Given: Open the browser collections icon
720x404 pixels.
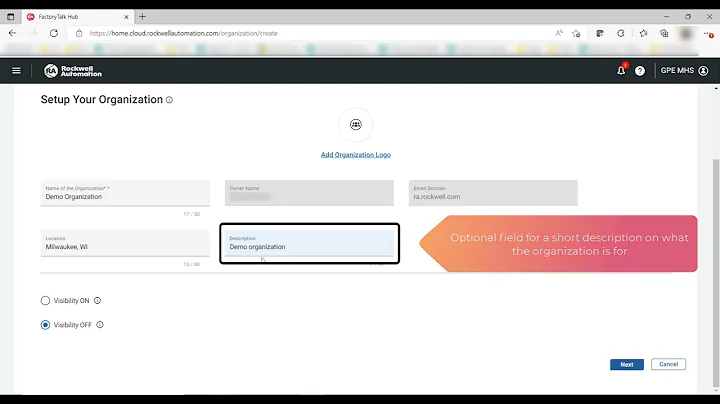Looking at the screenshot, I should click(x=664, y=33).
